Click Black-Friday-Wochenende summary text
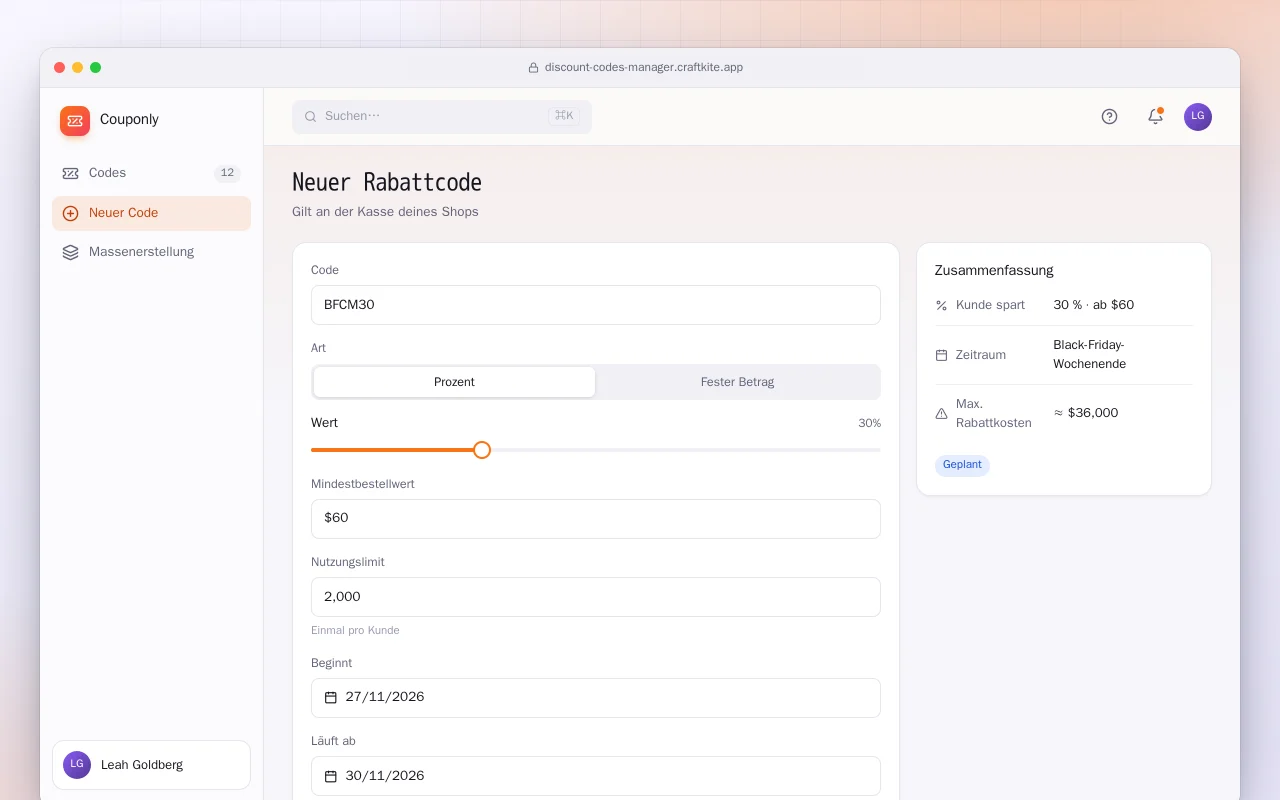This screenshot has height=800, width=1280. [1090, 354]
